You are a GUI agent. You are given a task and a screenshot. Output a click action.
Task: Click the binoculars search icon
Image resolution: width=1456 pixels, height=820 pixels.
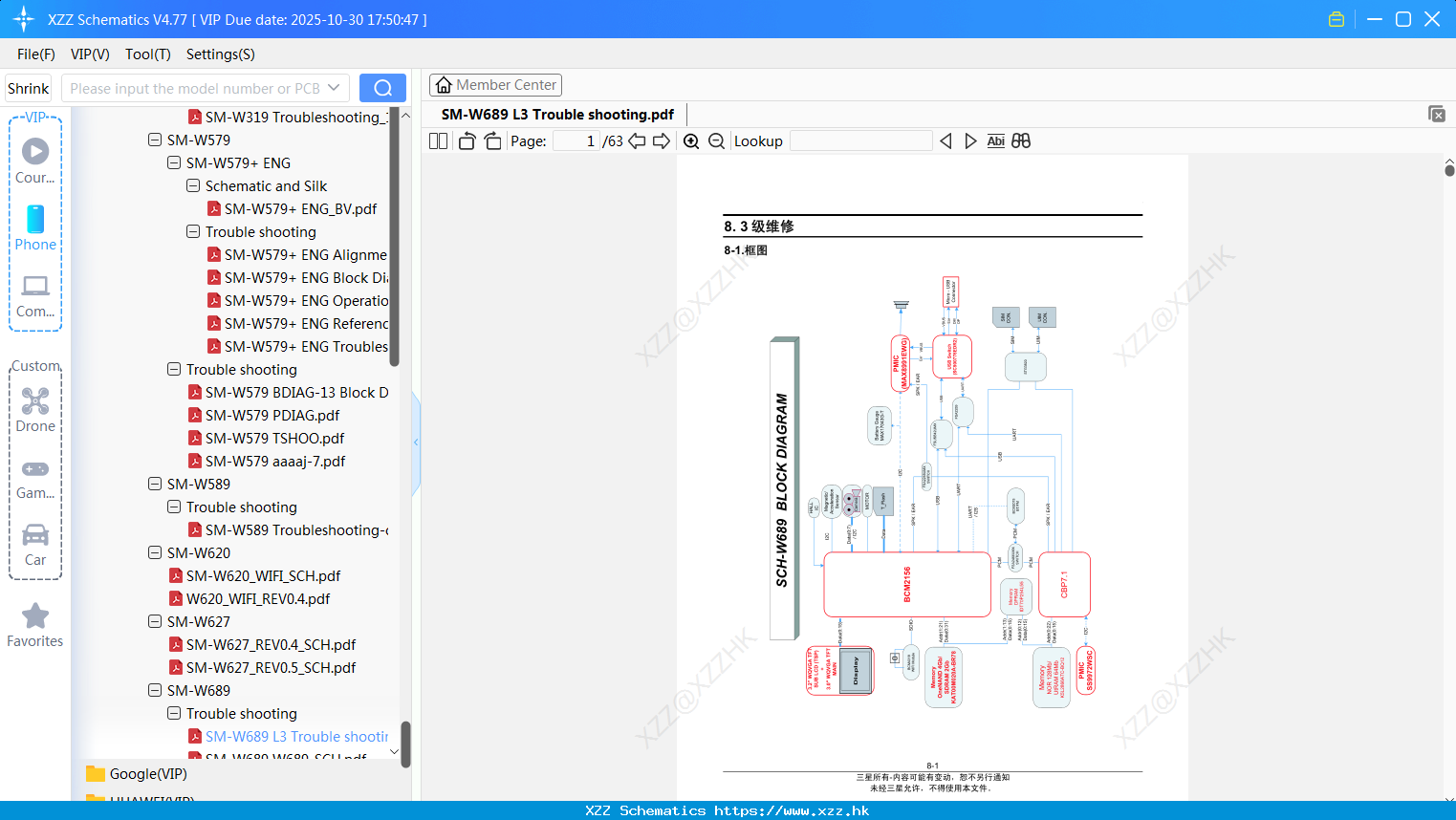pos(1021,141)
